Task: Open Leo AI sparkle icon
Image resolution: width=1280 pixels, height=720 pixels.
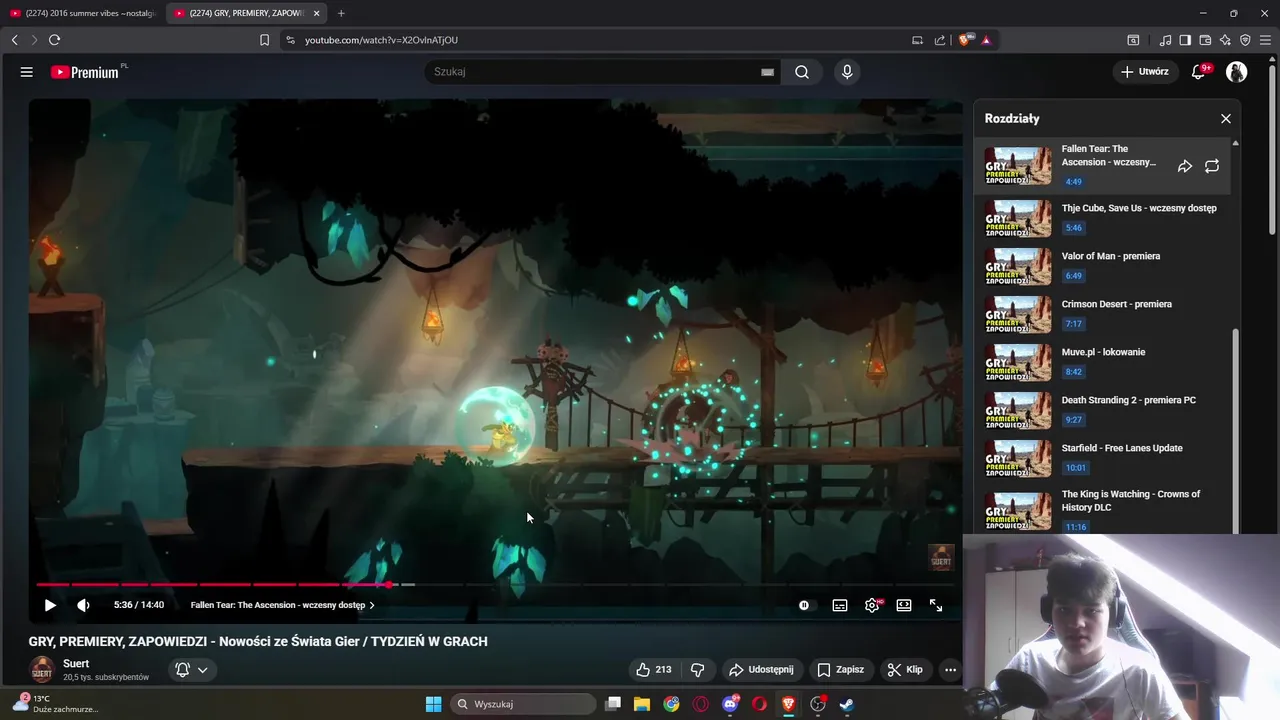Action: (1225, 40)
